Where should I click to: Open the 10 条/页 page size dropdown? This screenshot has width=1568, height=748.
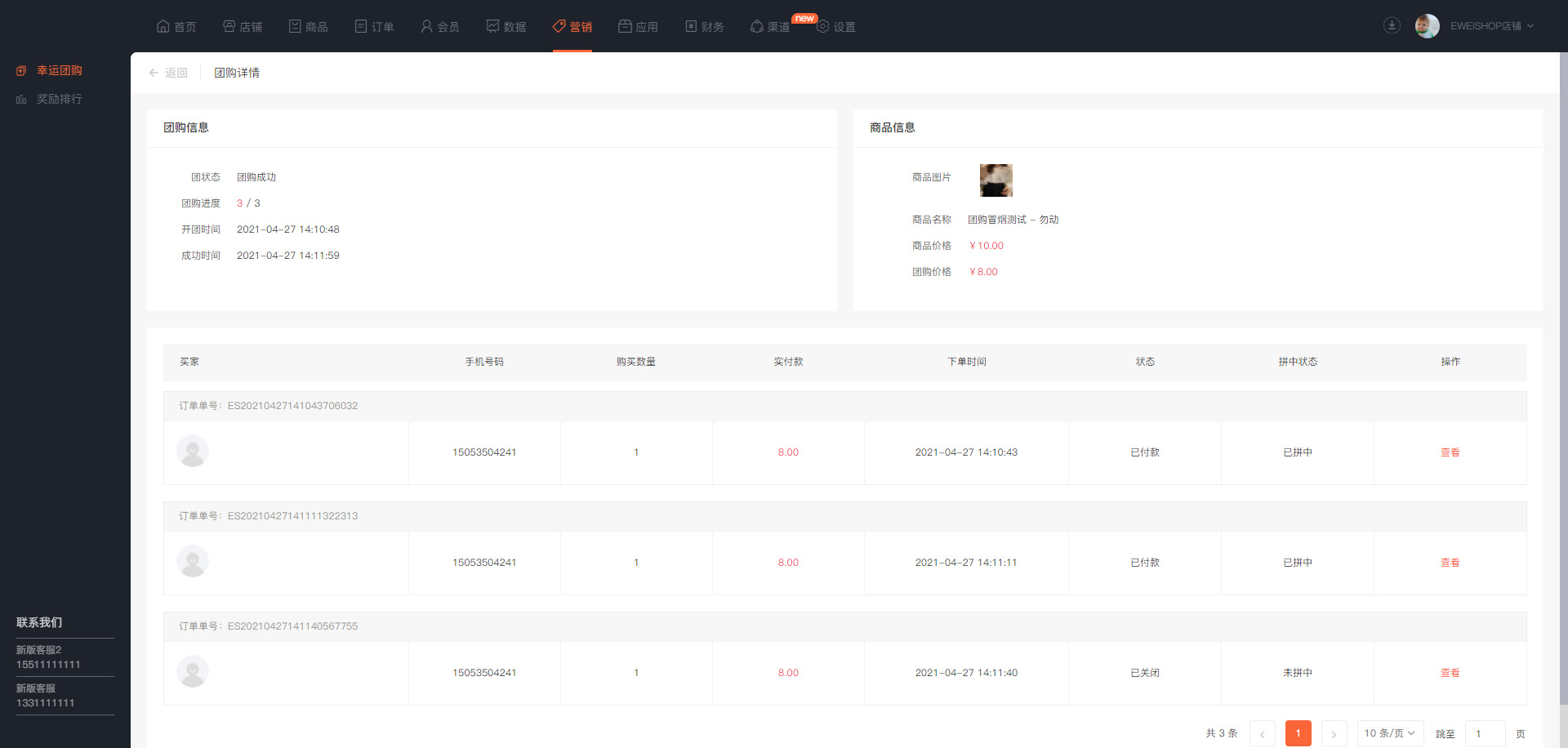1390,733
